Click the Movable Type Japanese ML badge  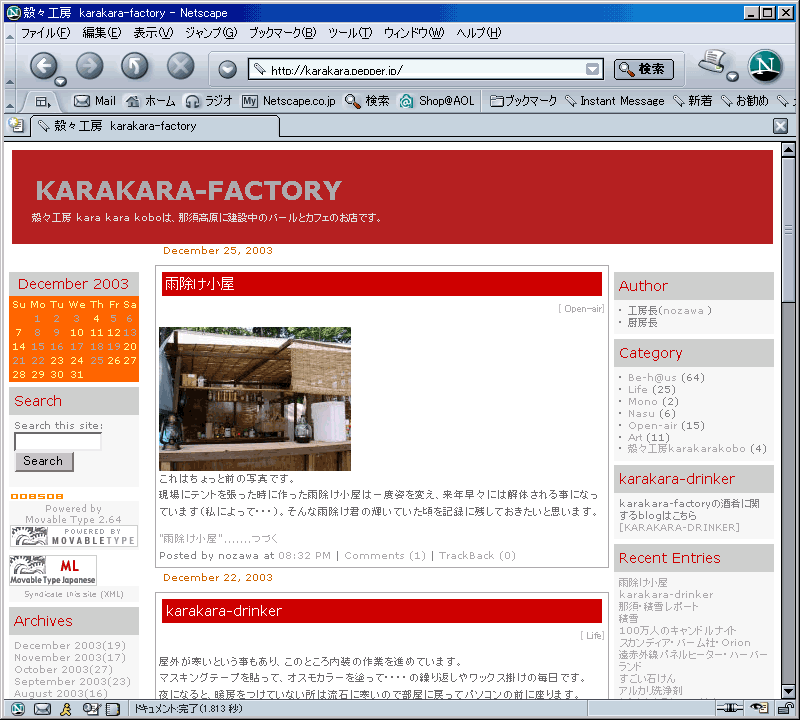tap(53, 570)
